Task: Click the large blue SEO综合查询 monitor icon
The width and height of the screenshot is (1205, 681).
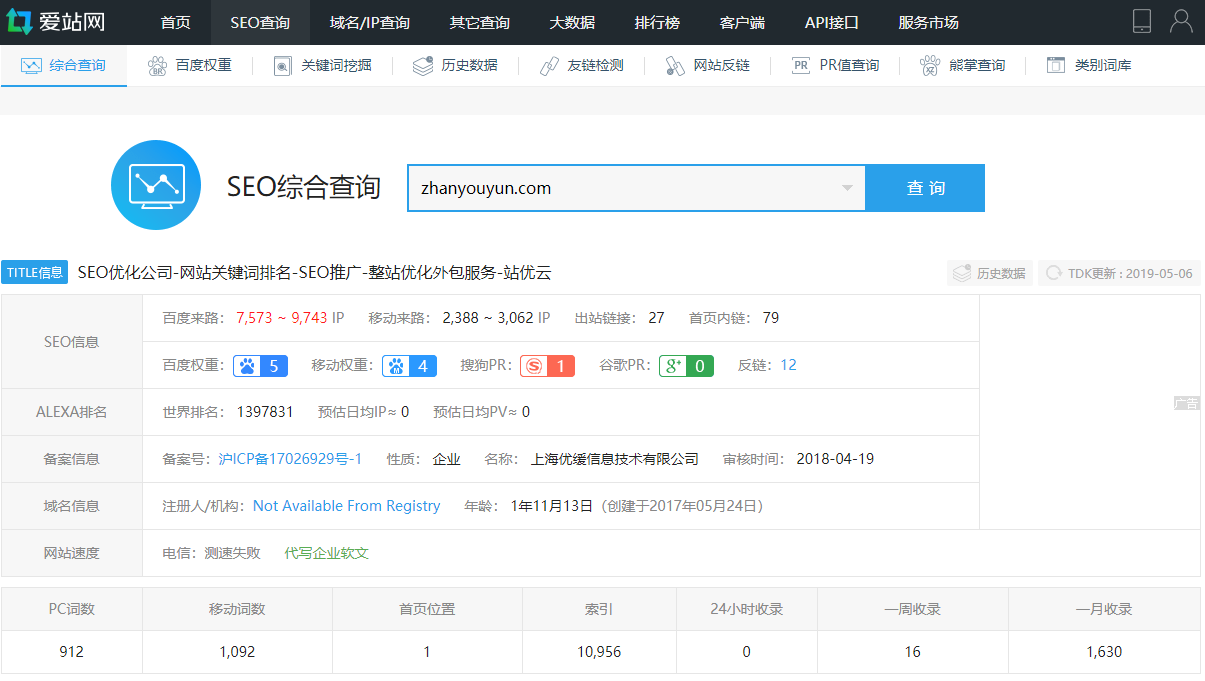Action: tap(156, 185)
